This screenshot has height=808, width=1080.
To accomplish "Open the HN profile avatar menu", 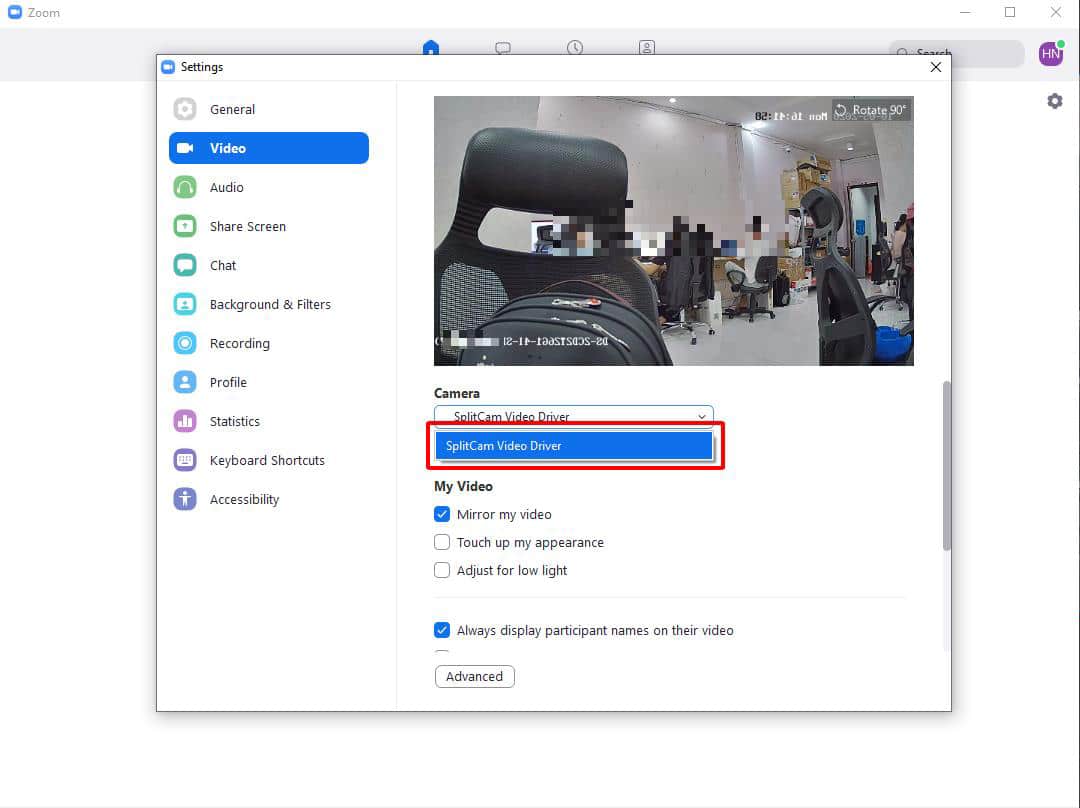I will [x=1051, y=53].
